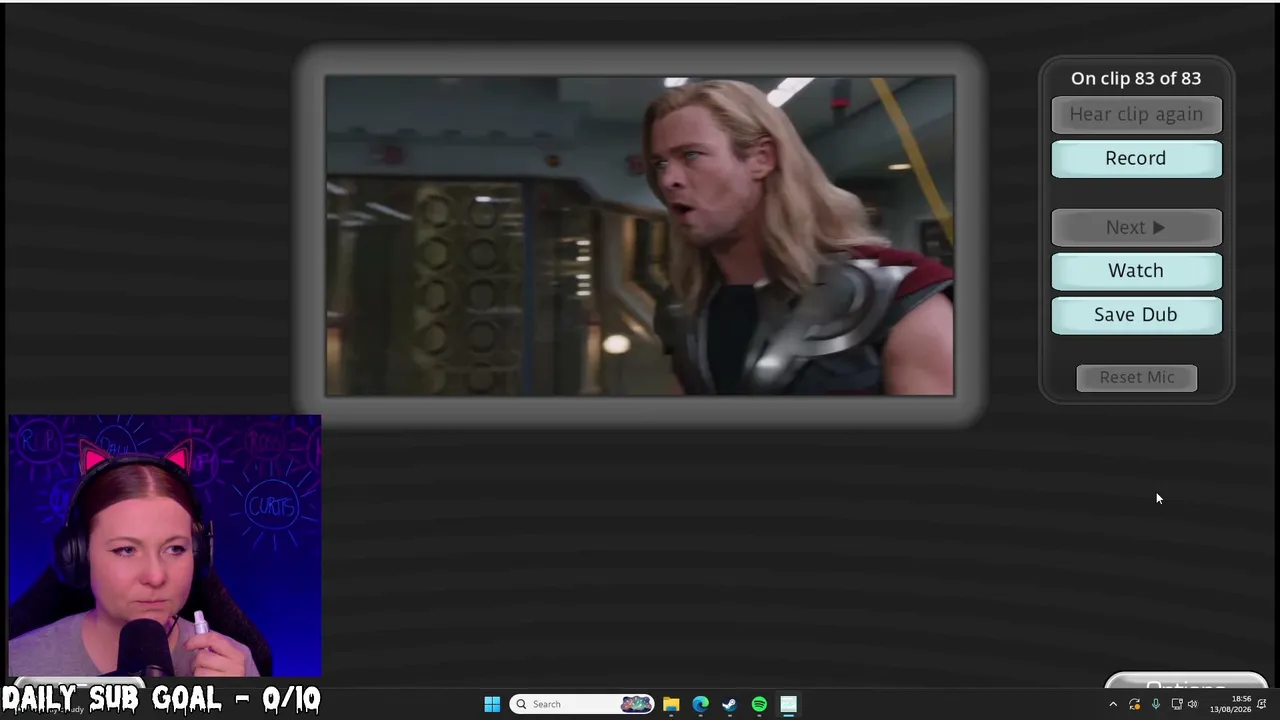Click the Watch button
1280x720 pixels.
click(1136, 271)
